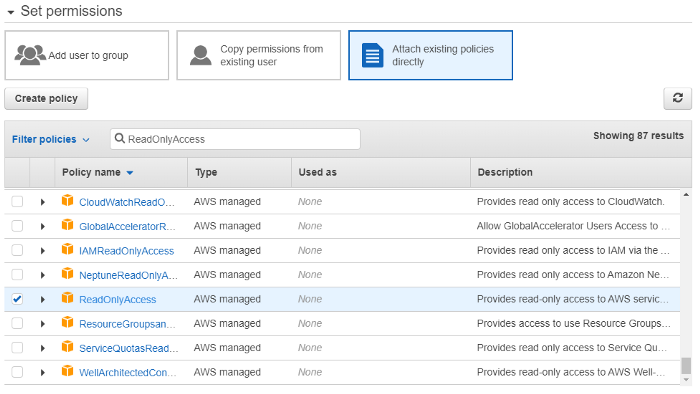
Task: Click the Attach existing policies document icon
Action: click(x=372, y=55)
